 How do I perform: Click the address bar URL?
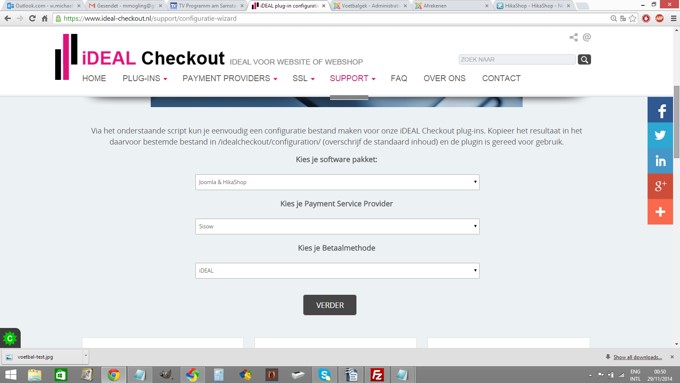click(x=150, y=19)
